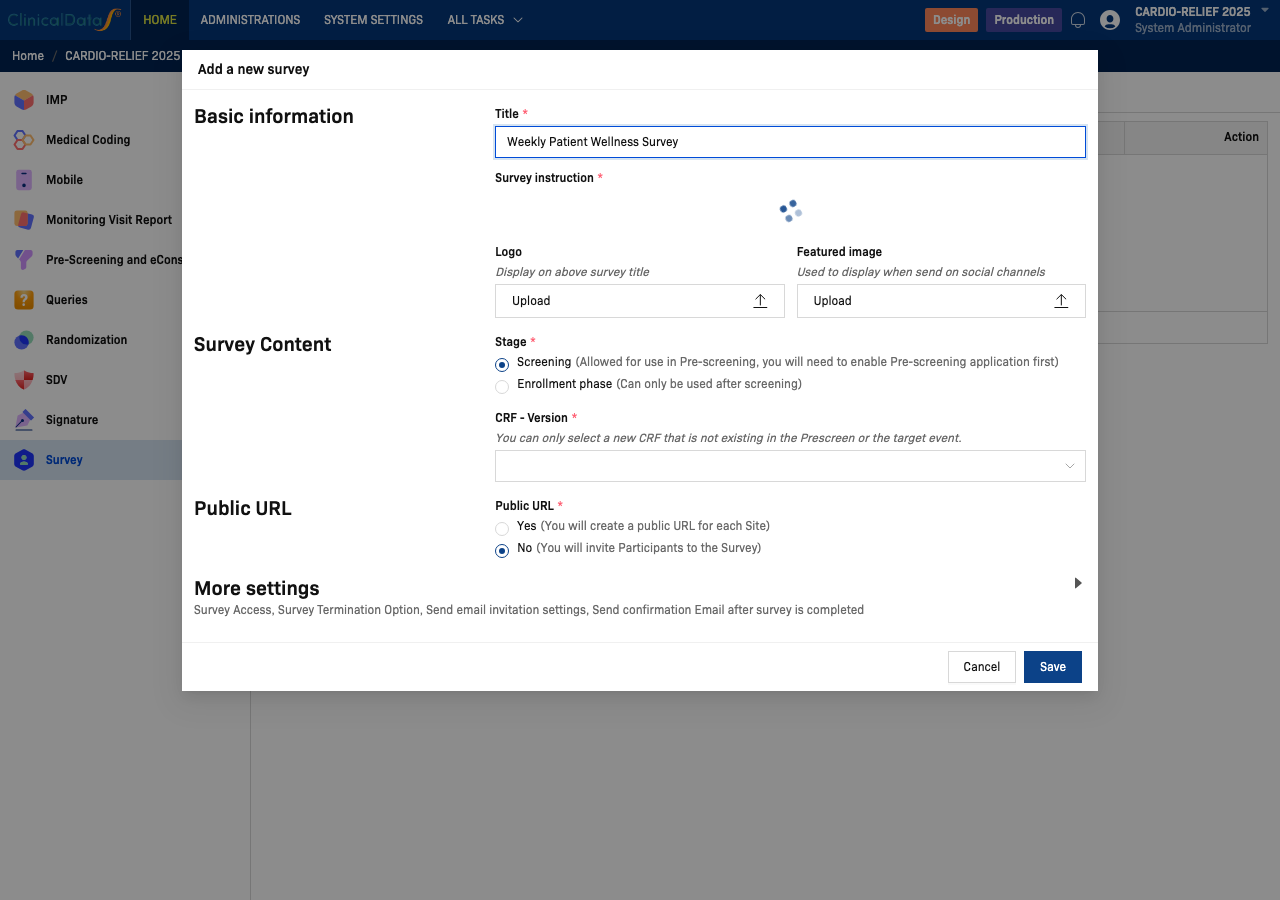Click the IMP cube icon in sidebar
The width and height of the screenshot is (1280, 900).
pos(24,100)
